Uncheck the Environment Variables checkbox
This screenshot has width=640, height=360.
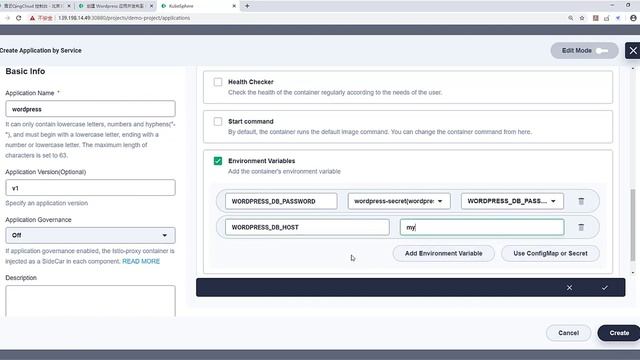[x=218, y=161]
